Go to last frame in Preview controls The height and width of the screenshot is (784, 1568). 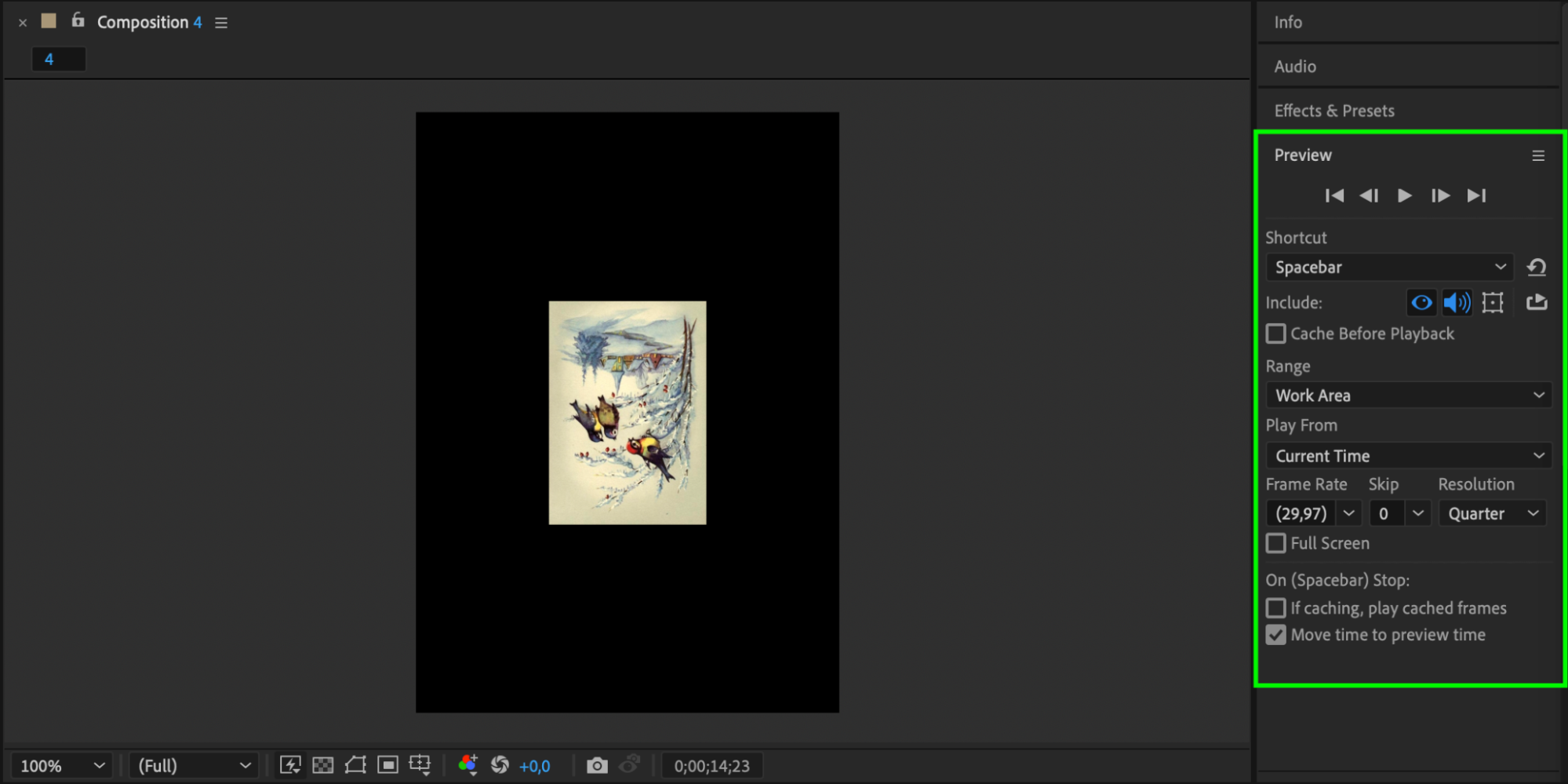click(x=1476, y=195)
